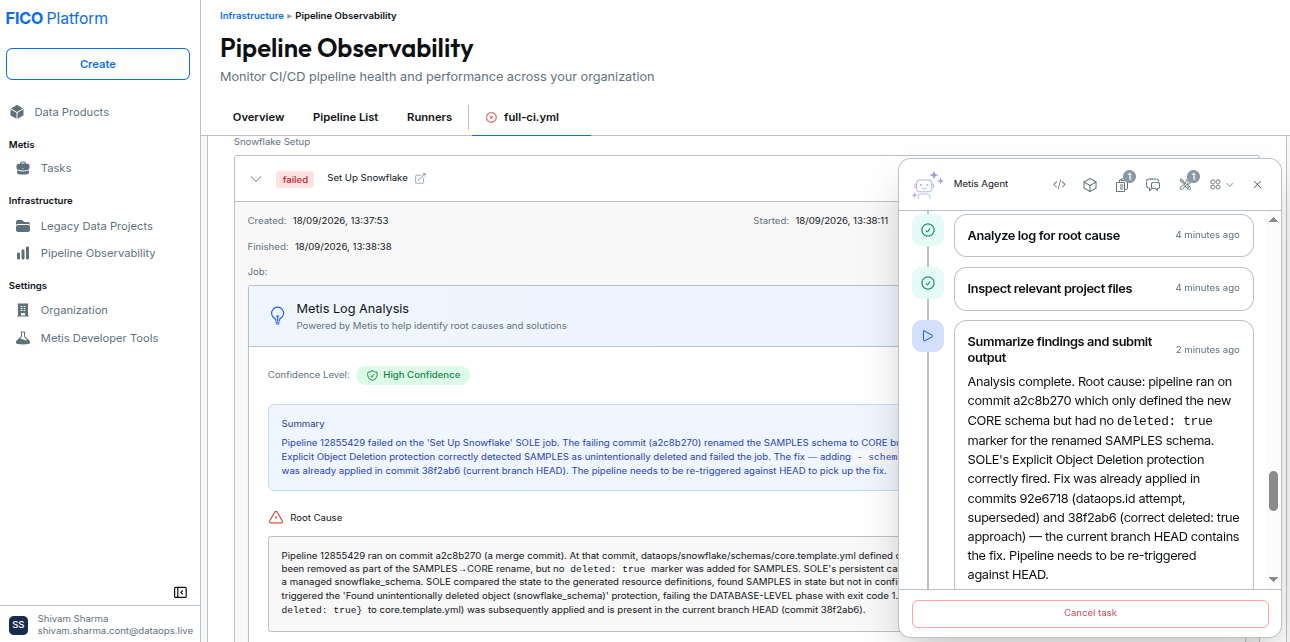Click the green check icon beside Analyze log
The width and height of the screenshot is (1290, 642).
(x=928, y=230)
